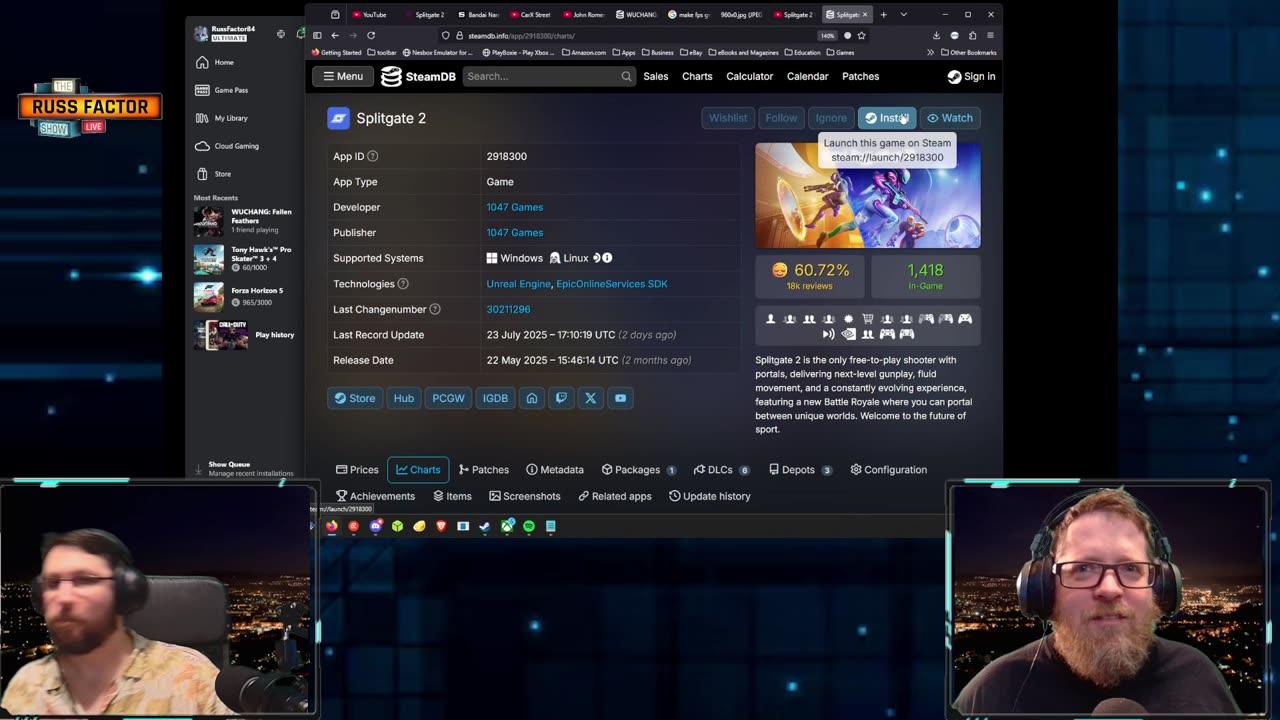
Task: Open the PCGW link button
Action: point(448,398)
